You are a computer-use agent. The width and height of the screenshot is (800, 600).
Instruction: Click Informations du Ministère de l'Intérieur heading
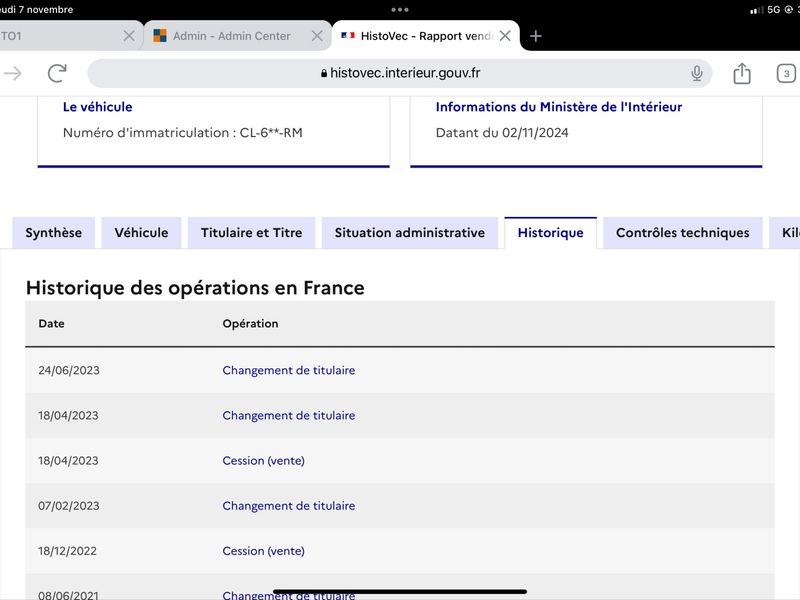coord(559,107)
